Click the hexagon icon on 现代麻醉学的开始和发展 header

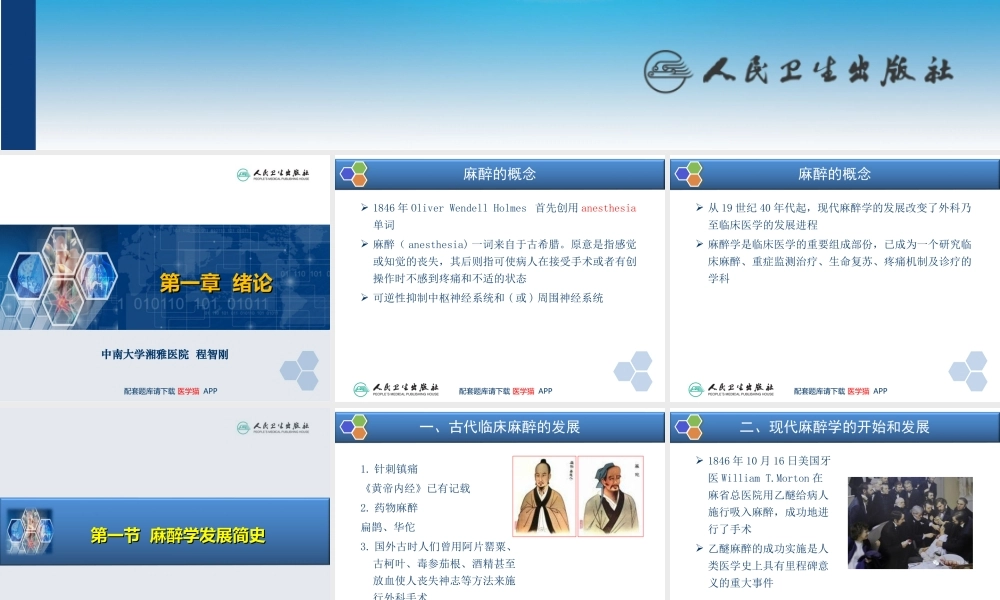click(687, 426)
